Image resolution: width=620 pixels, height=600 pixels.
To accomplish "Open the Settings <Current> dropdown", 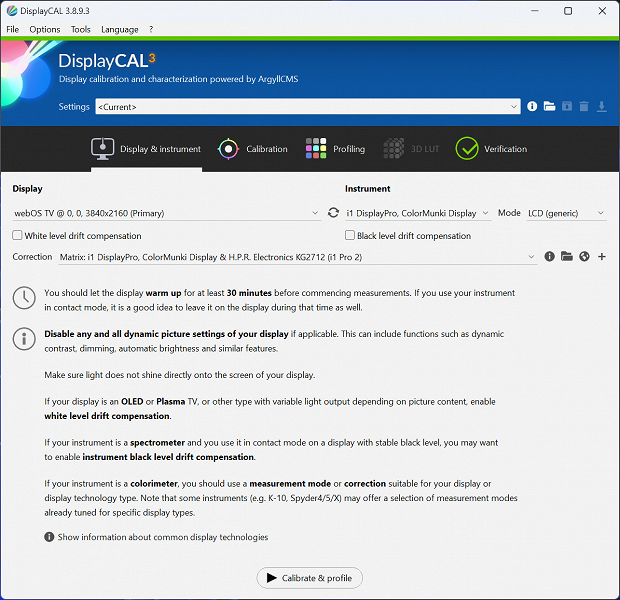I will tap(308, 106).
